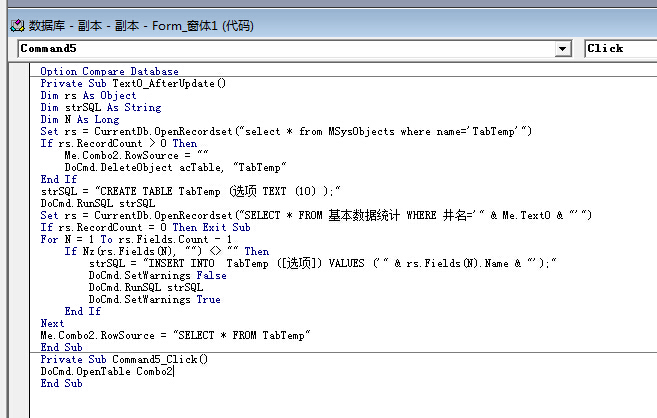Click the Dim rs As Object line

click(88, 96)
